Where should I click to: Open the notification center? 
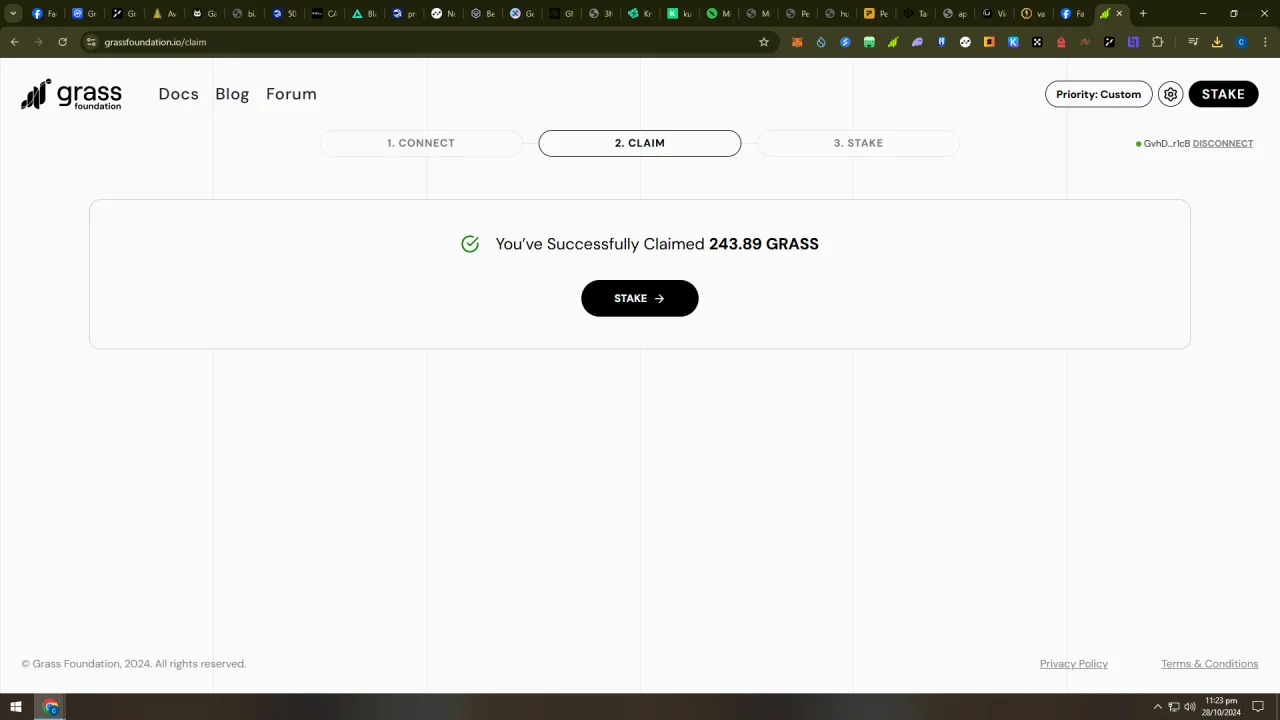coord(1258,707)
